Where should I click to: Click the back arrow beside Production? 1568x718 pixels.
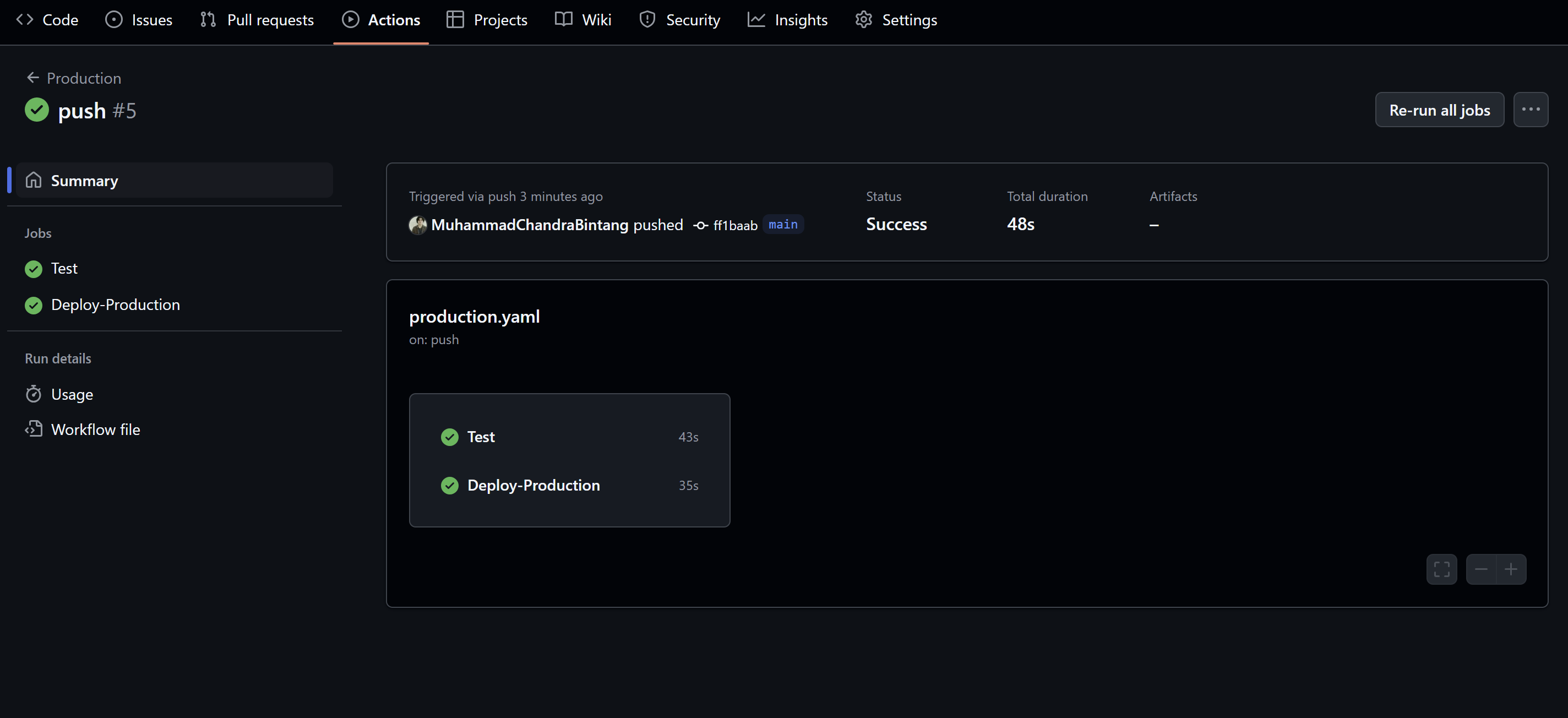point(33,77)
